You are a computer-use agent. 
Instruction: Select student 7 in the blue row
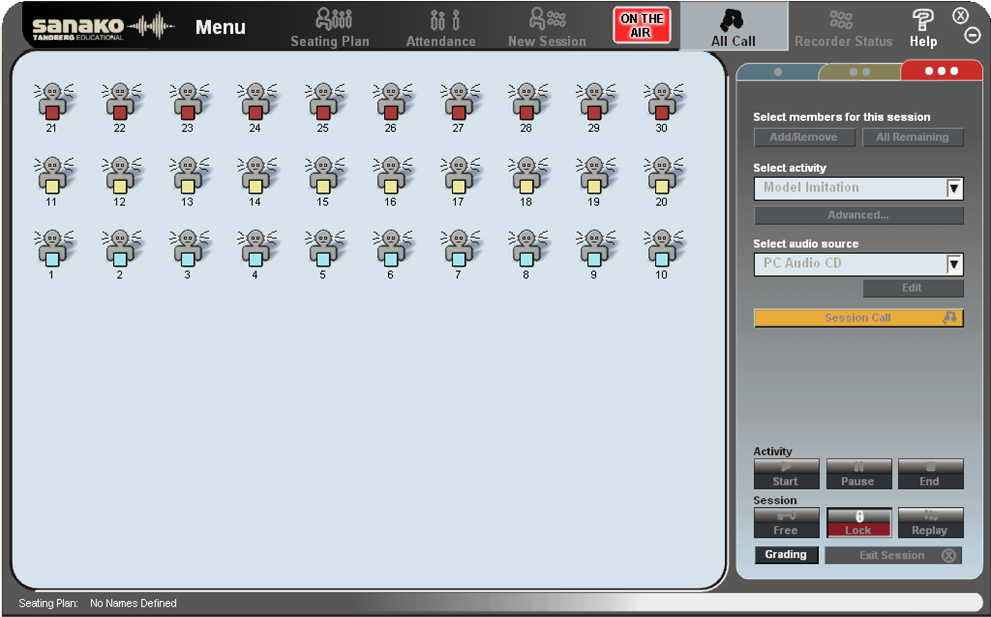click(x=458, y=254)
